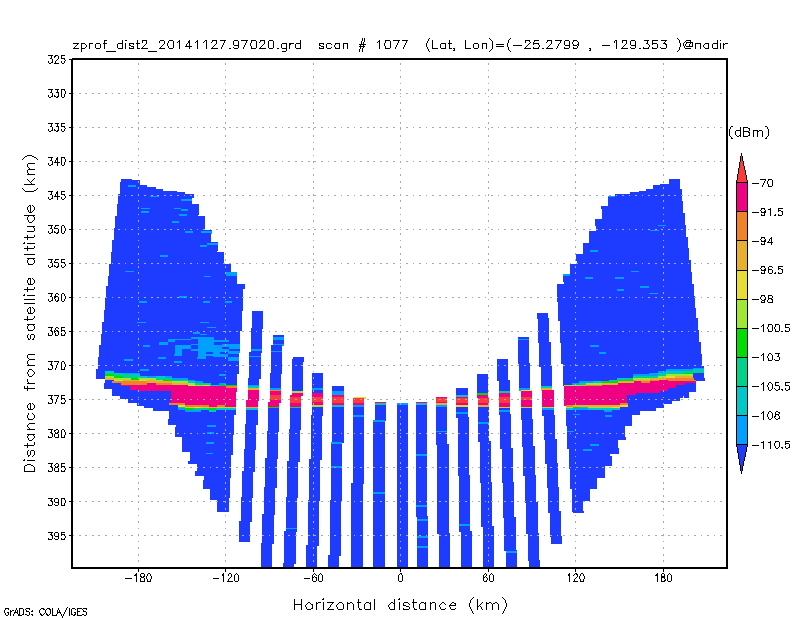The image size is (800, 618).
Task: Click the -180 x-axis tick label
Action: coord(138,578)
